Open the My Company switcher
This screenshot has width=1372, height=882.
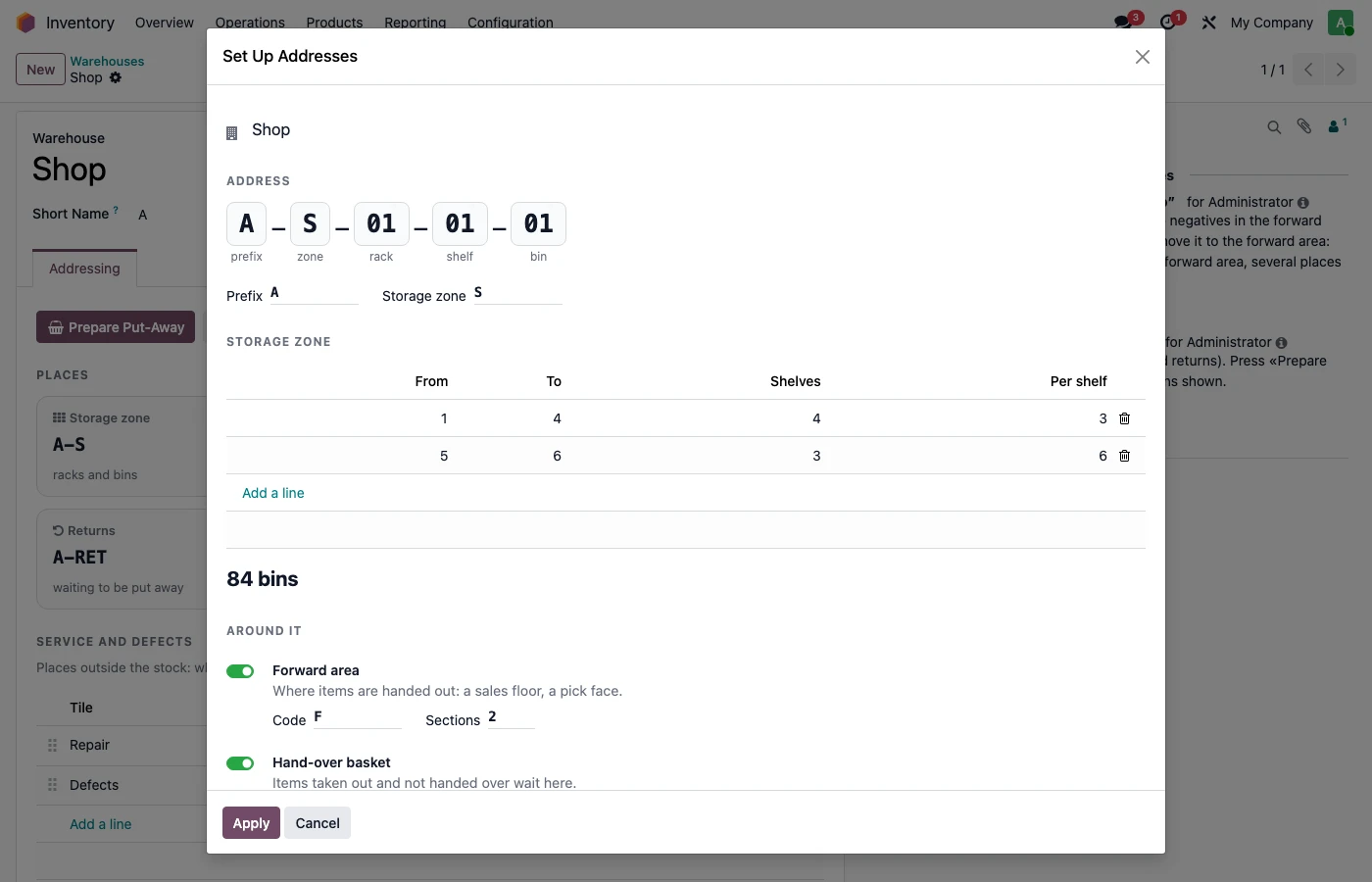1271,23
